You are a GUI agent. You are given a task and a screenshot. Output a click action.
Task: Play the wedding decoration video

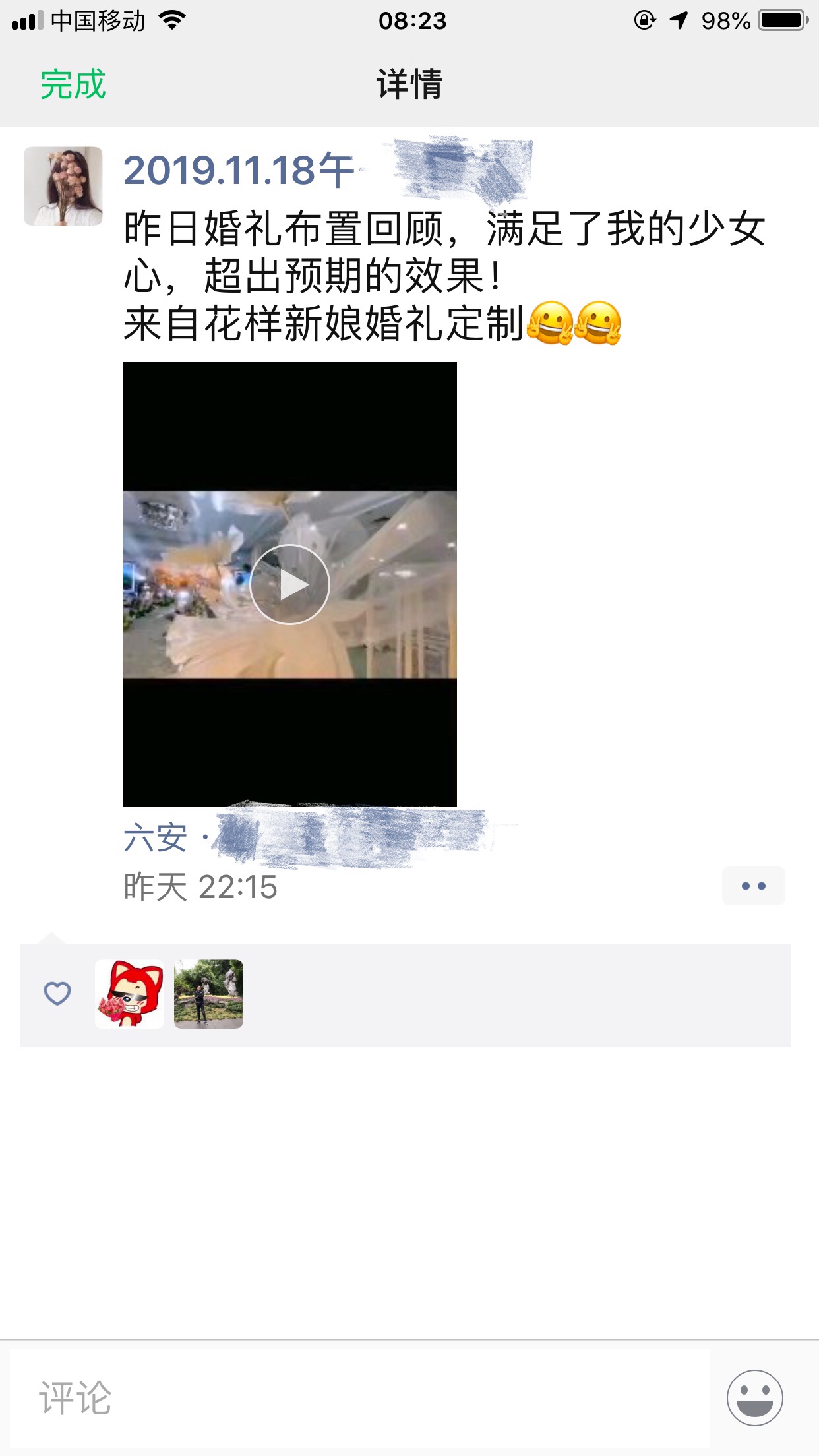tap(289, 584)
